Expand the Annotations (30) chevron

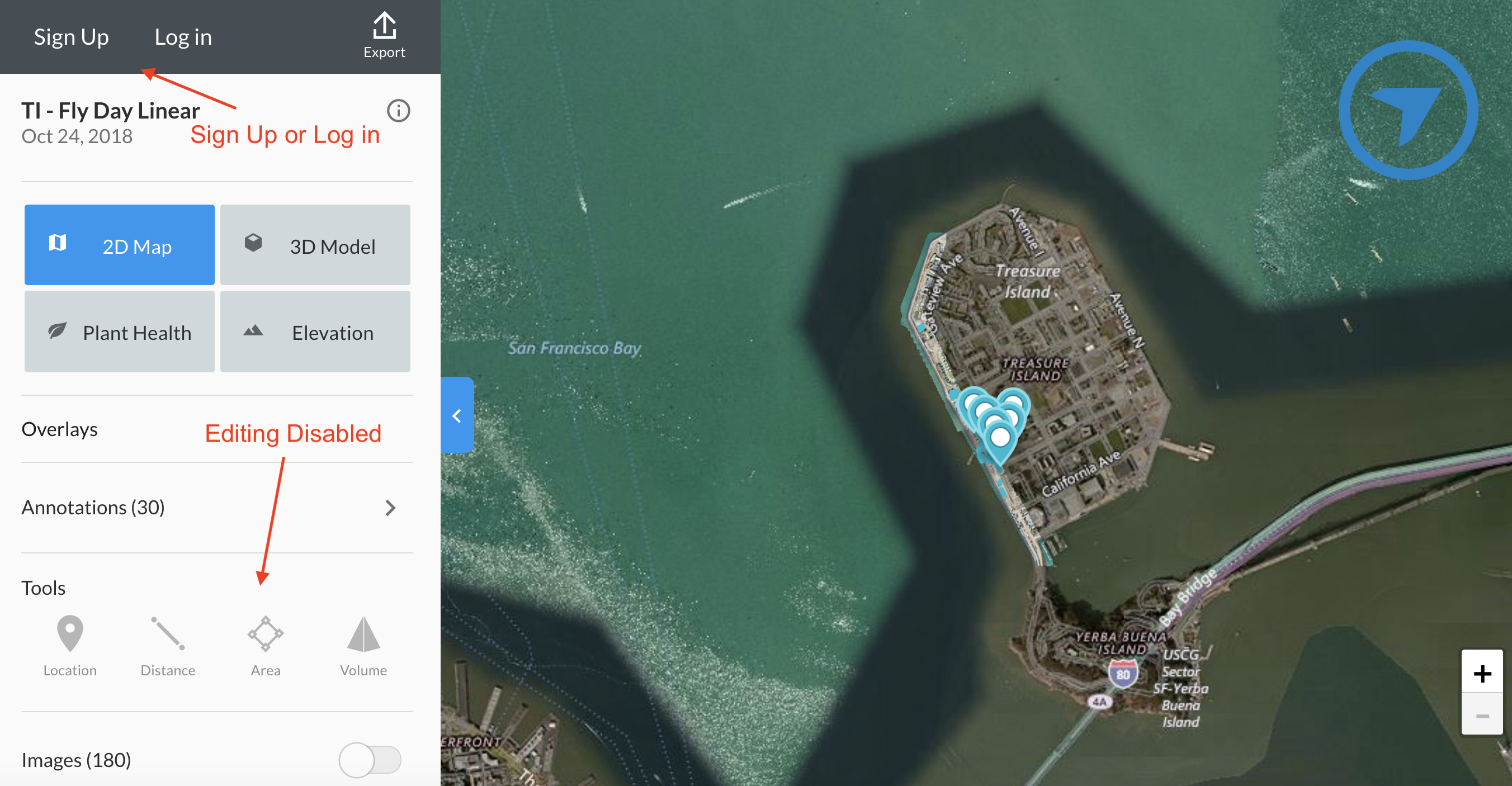point(390,508)
